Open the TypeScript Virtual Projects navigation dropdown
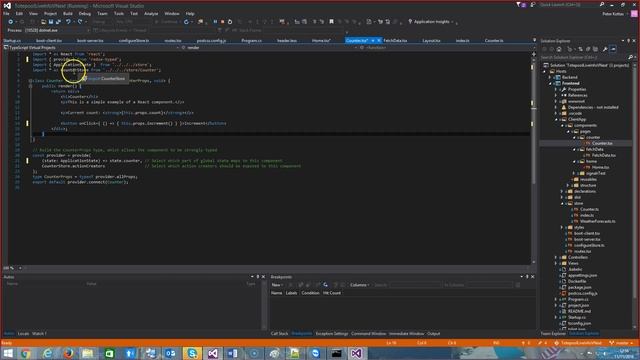This screenshot has width=640, height=360. [x=91, y=48]
